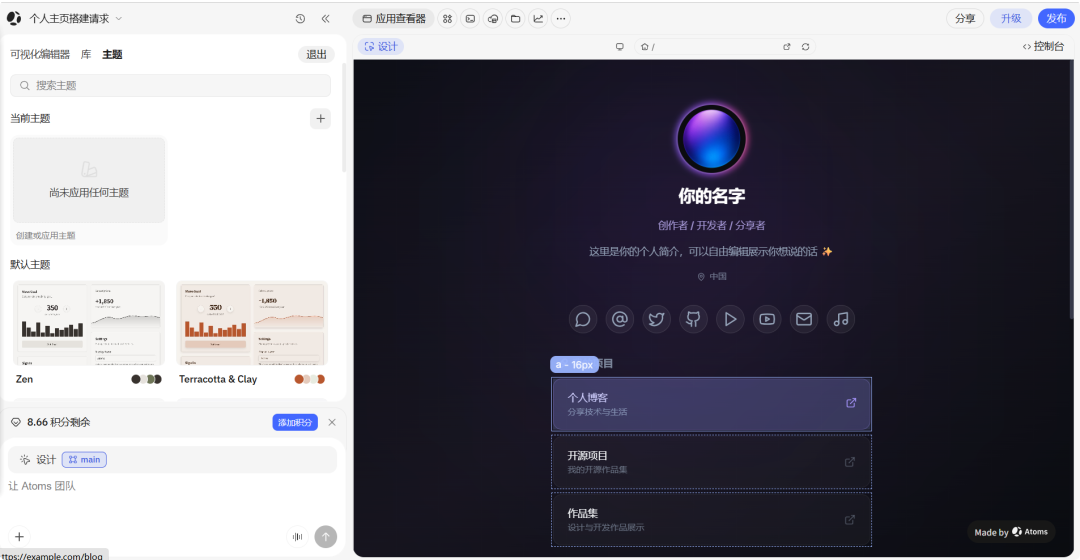Image resolution: width=1080 pixels, height=560 pixels.
Task: Click the email envelope social icon
Action: click(804, 319)
